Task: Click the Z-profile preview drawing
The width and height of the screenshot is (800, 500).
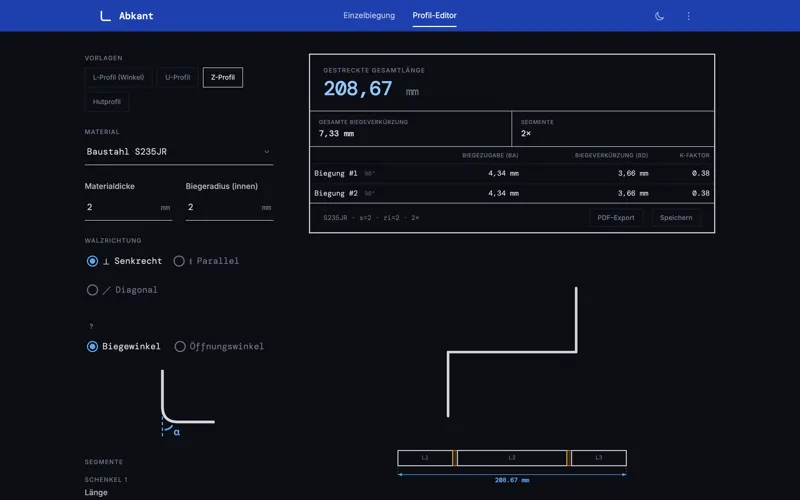Action: click(512, 351)
